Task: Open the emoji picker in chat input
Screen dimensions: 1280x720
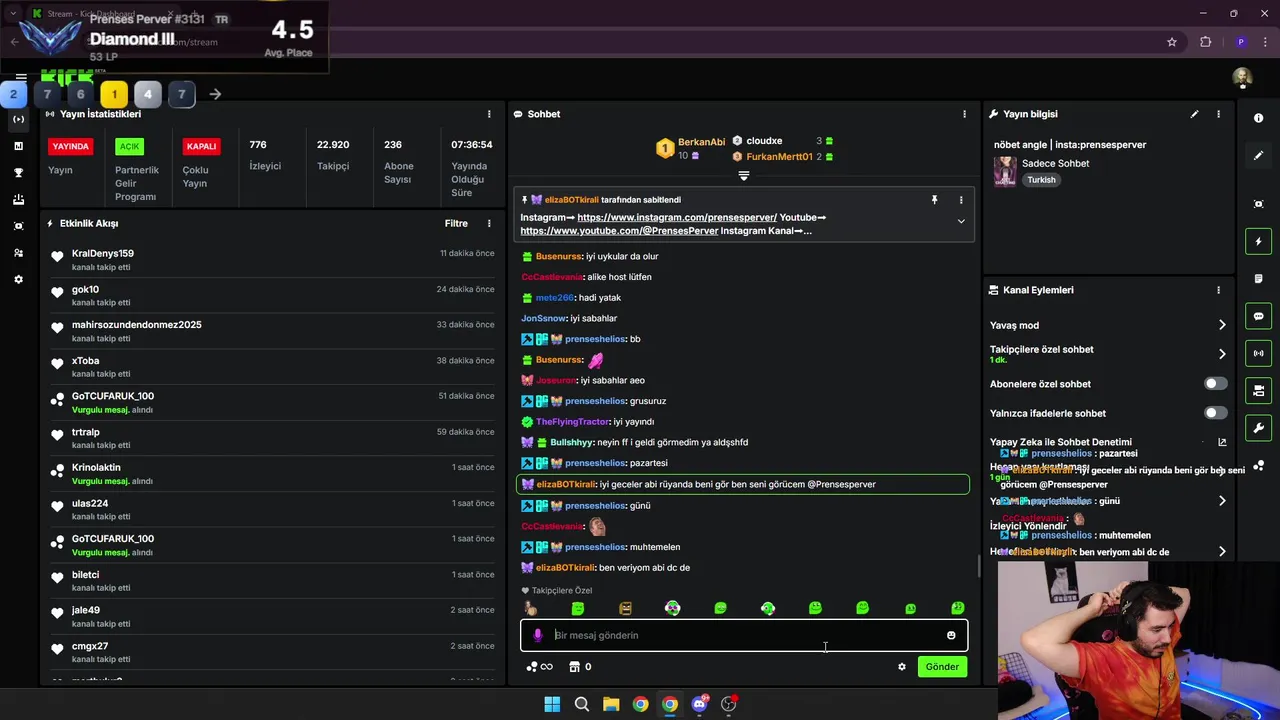Action: (x=951, y=635)
